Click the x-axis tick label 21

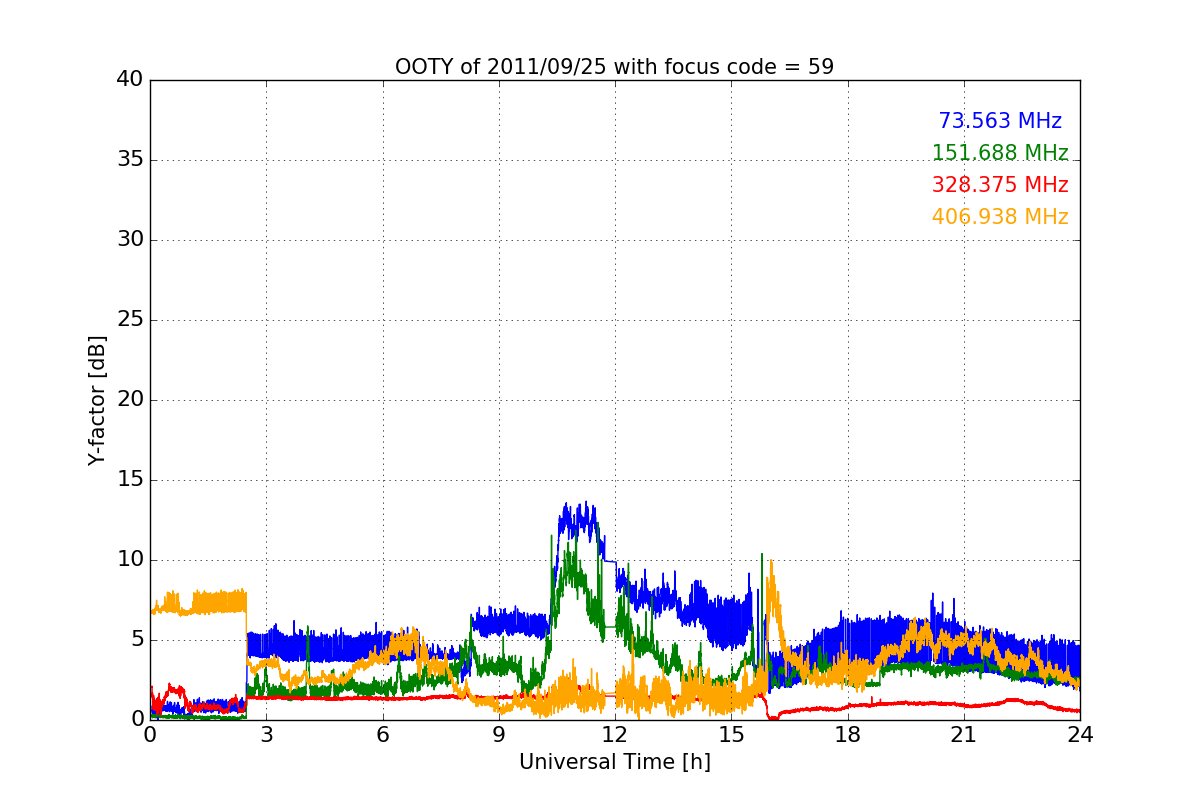click(x=964, y=735)
